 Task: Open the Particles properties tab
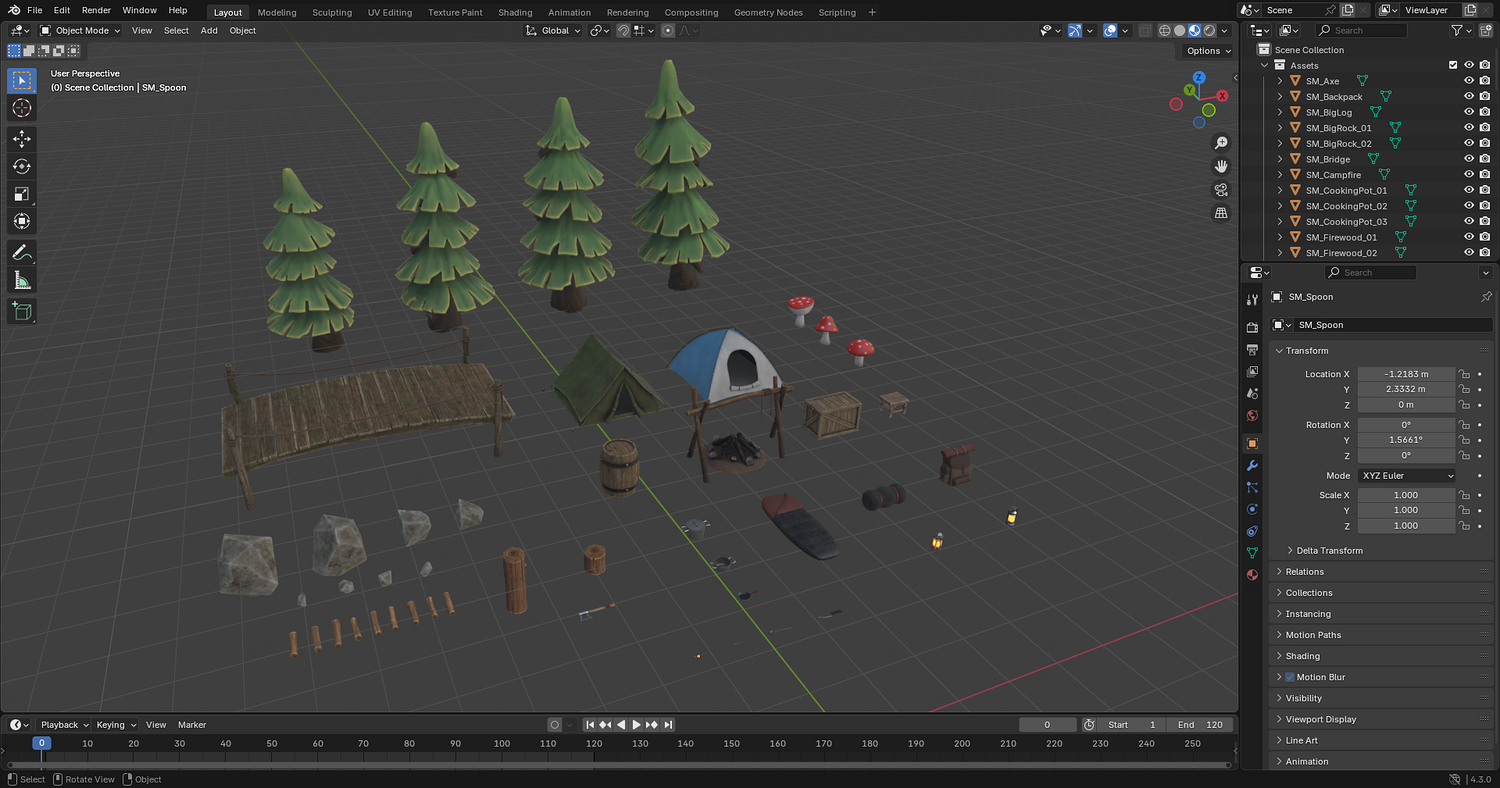1252,487
